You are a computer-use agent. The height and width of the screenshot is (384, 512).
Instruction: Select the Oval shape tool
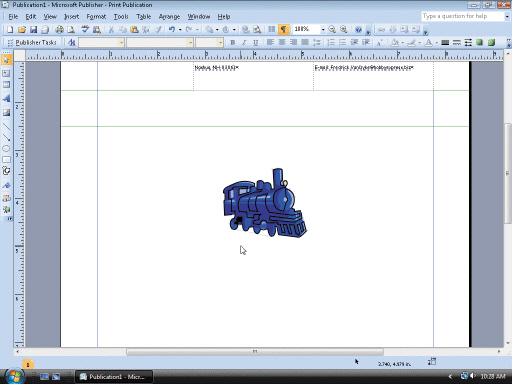(x=6, y=149)
